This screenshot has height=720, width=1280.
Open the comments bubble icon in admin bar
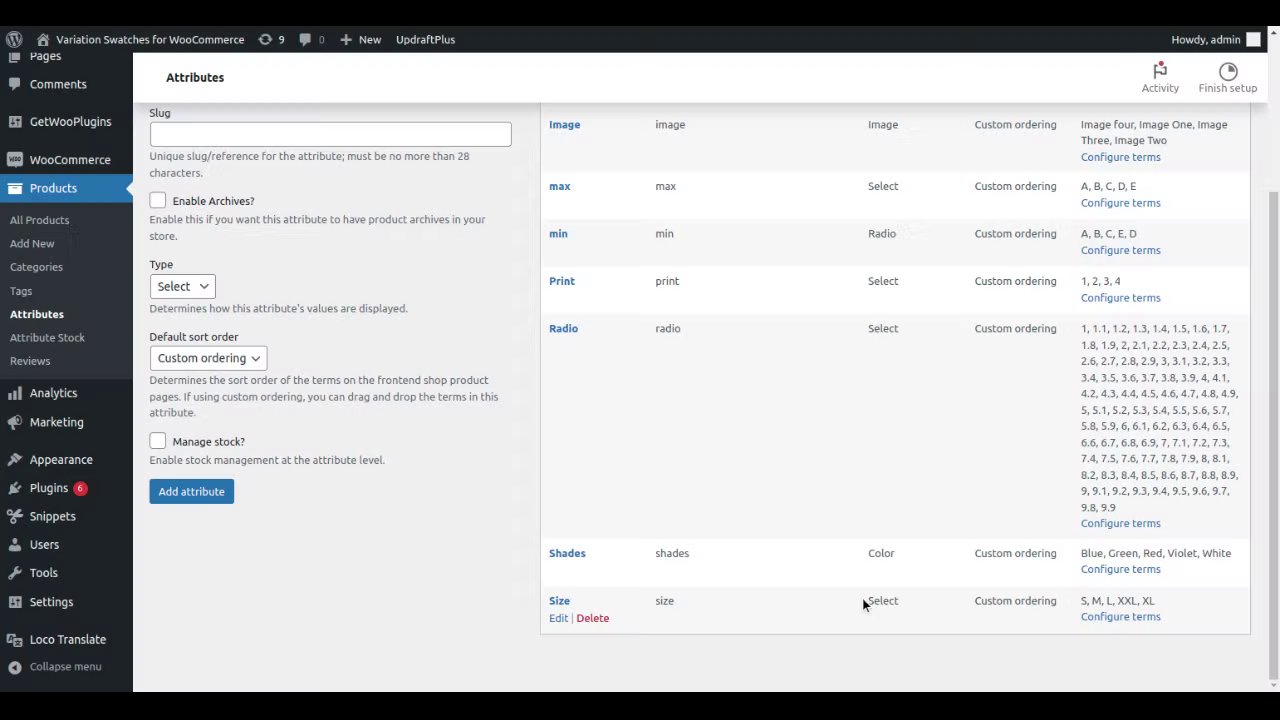tap(306, 40)
